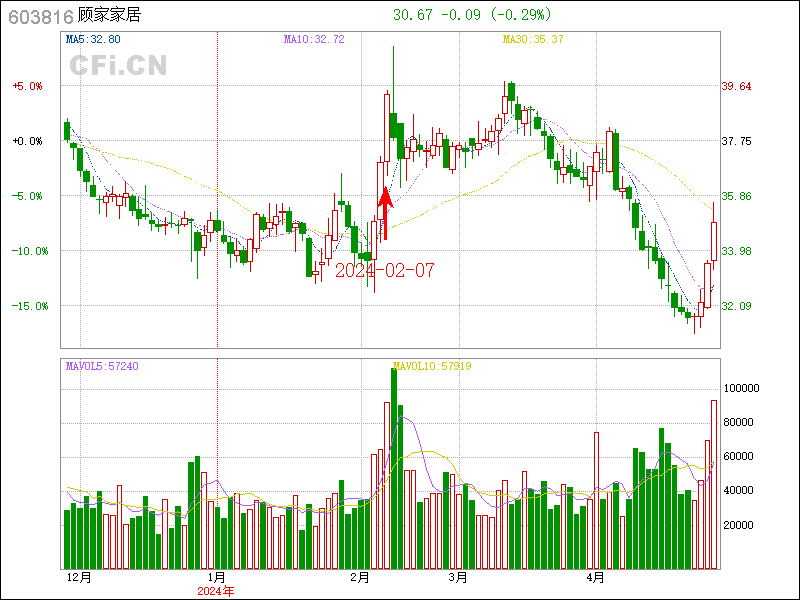The width and height of the screenshot is (800, 600).
Task: Click the +5.0% percent axis label
Action: 28,86
